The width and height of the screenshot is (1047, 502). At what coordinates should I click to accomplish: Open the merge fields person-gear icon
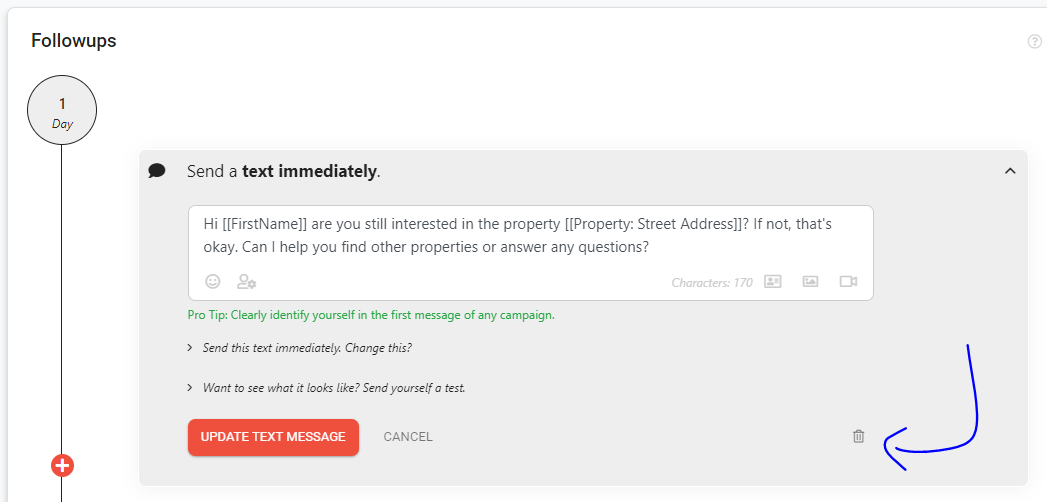click(x=246, y=282)
